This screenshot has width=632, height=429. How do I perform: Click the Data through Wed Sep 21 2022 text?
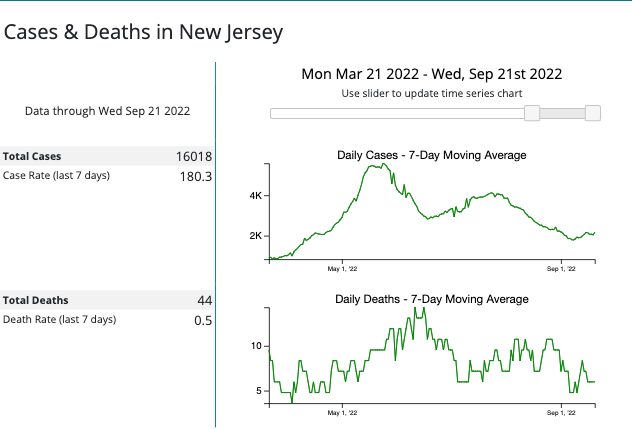[x=107, y=111]
